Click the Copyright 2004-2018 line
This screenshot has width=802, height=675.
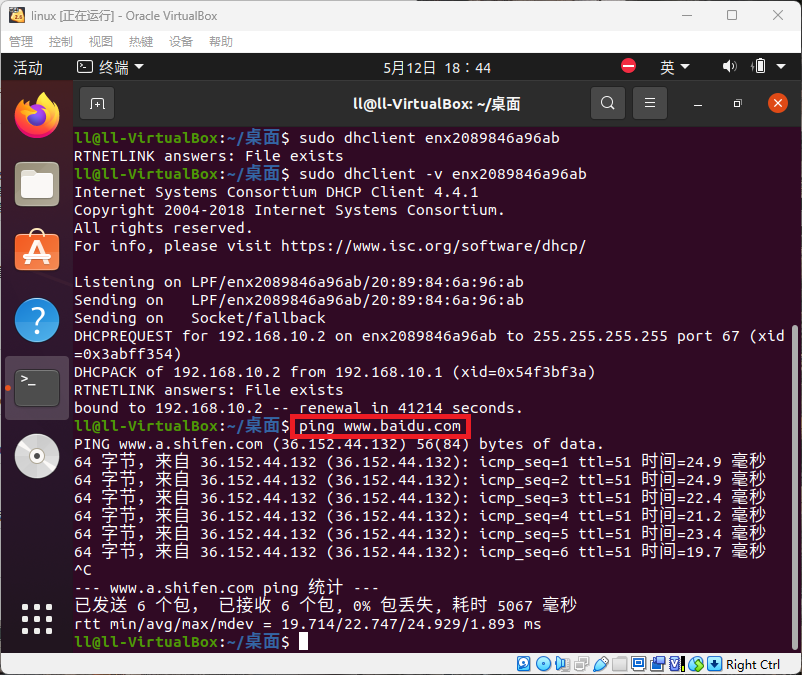coord(289,210)
